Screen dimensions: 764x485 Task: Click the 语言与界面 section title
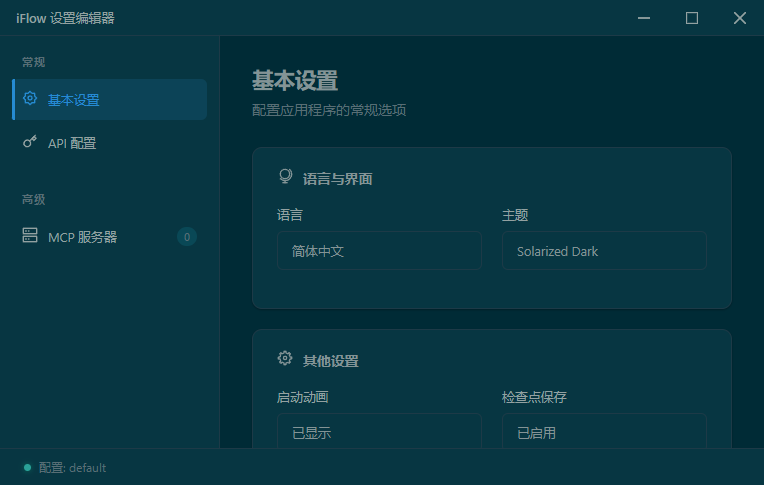click(x=338, y=179)
